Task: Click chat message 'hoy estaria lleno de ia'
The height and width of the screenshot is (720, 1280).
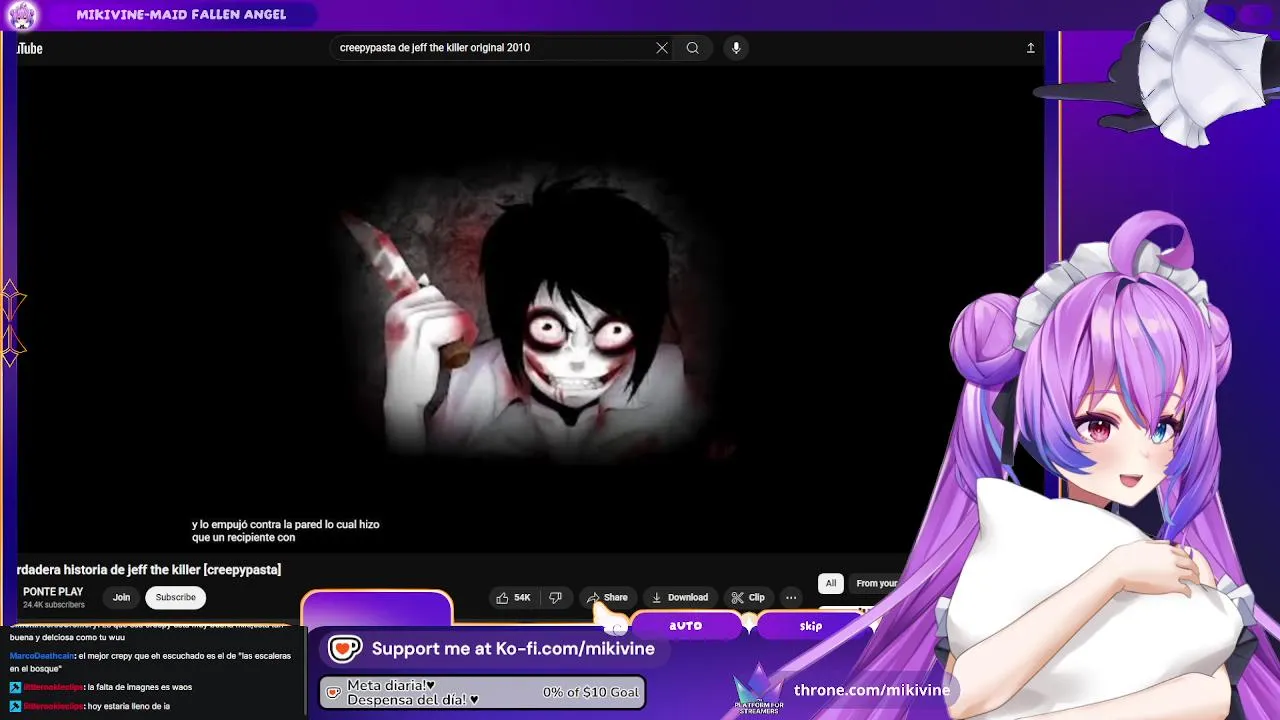Action: click(128, 706)
